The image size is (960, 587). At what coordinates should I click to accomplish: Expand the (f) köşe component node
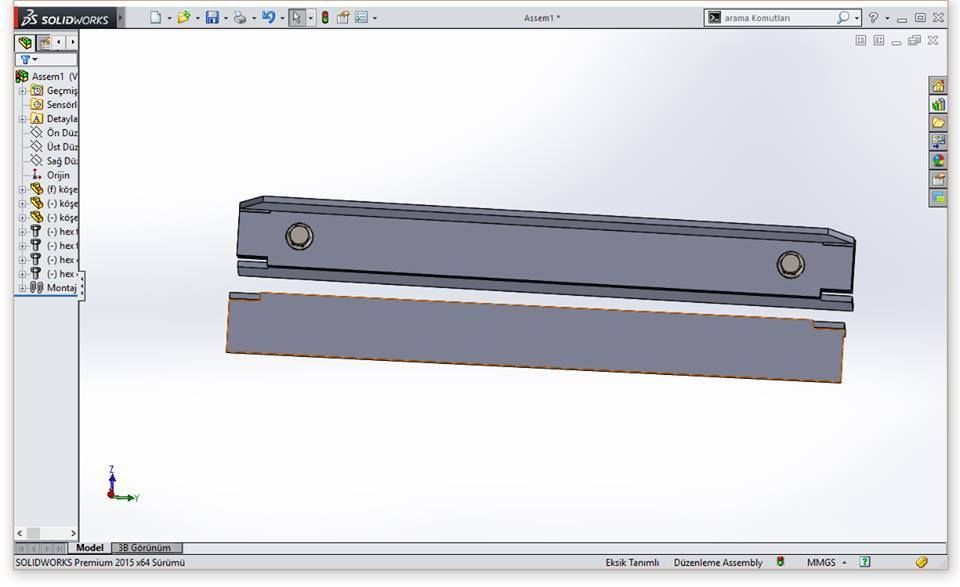pos(22,189)
